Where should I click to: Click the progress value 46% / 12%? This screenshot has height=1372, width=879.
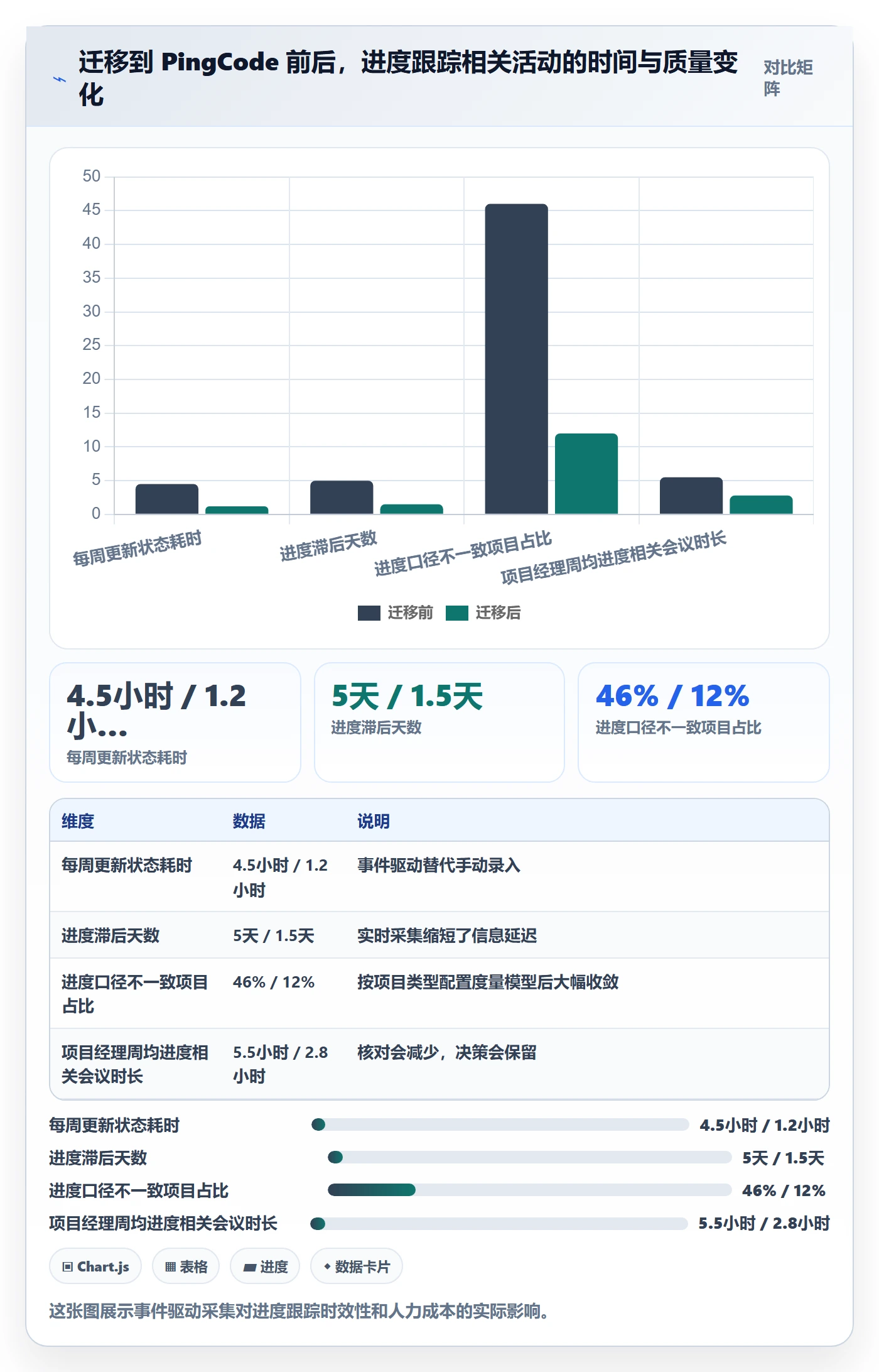point(784,1190)
